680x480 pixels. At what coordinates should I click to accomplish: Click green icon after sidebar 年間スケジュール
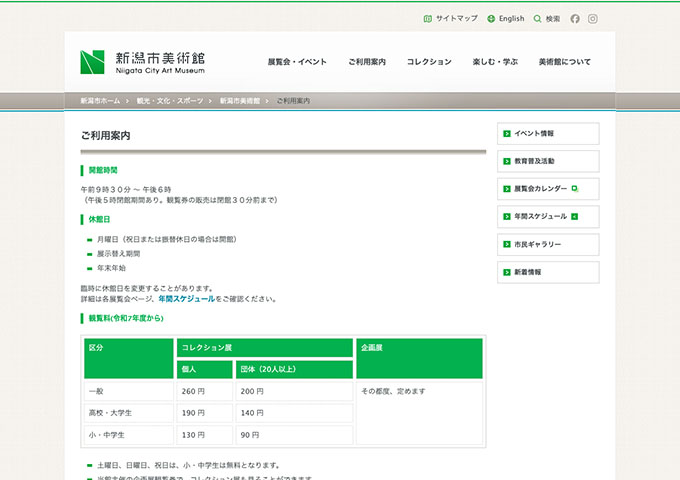[x=575, y=216]
